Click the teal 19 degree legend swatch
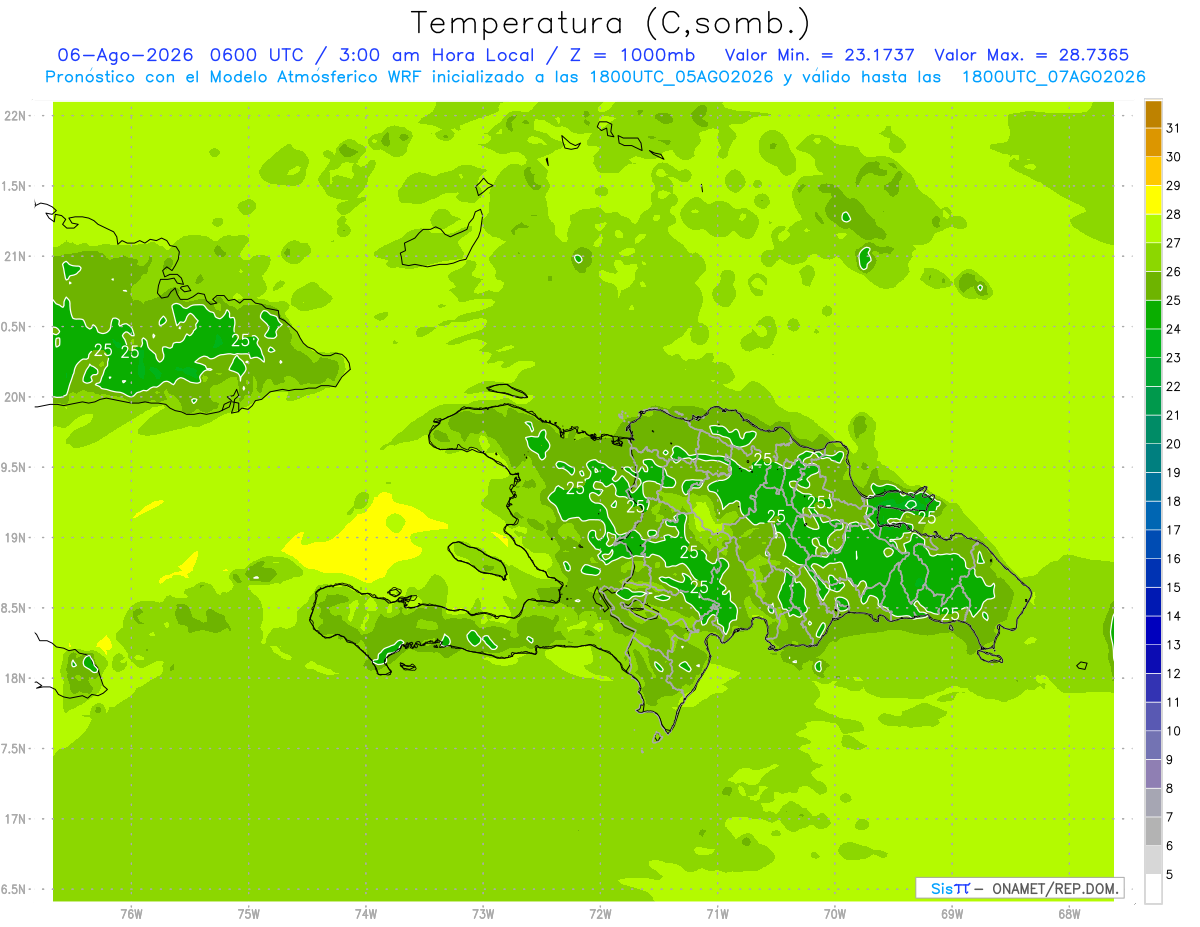Viewport: 1200px width, 927px height. click(1153, 458)
